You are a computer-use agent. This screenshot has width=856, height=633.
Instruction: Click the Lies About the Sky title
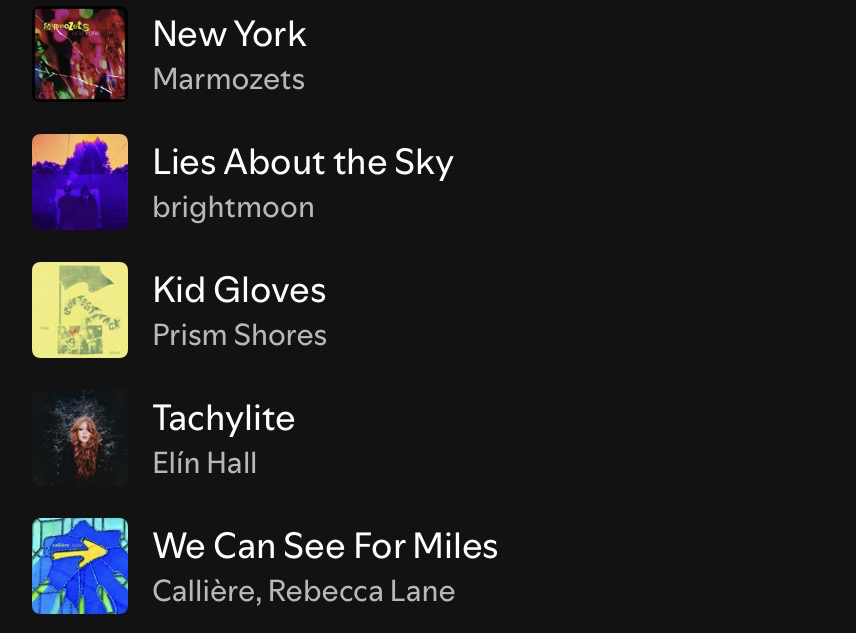(303, 162)
